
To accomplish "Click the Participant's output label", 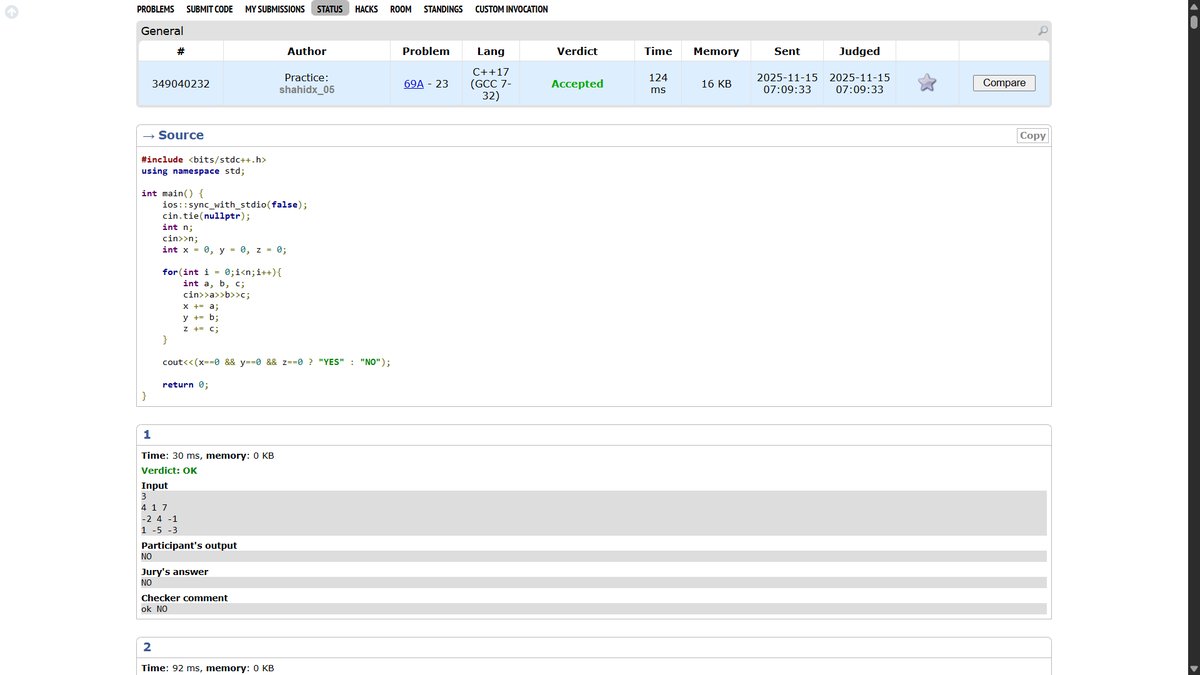I will (x=189, y=545).
